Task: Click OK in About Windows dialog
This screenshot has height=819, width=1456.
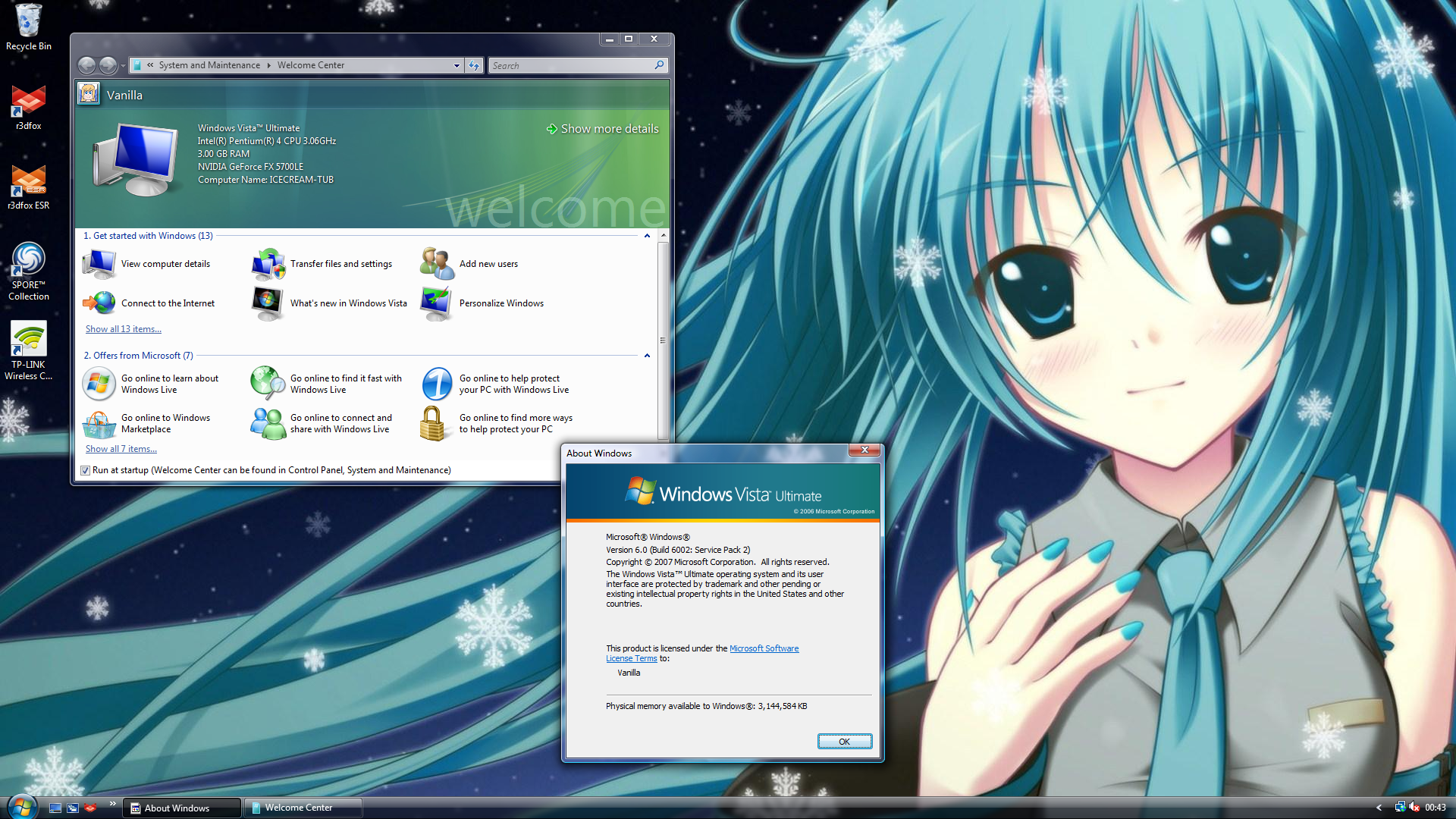Action: pos(844,742)
